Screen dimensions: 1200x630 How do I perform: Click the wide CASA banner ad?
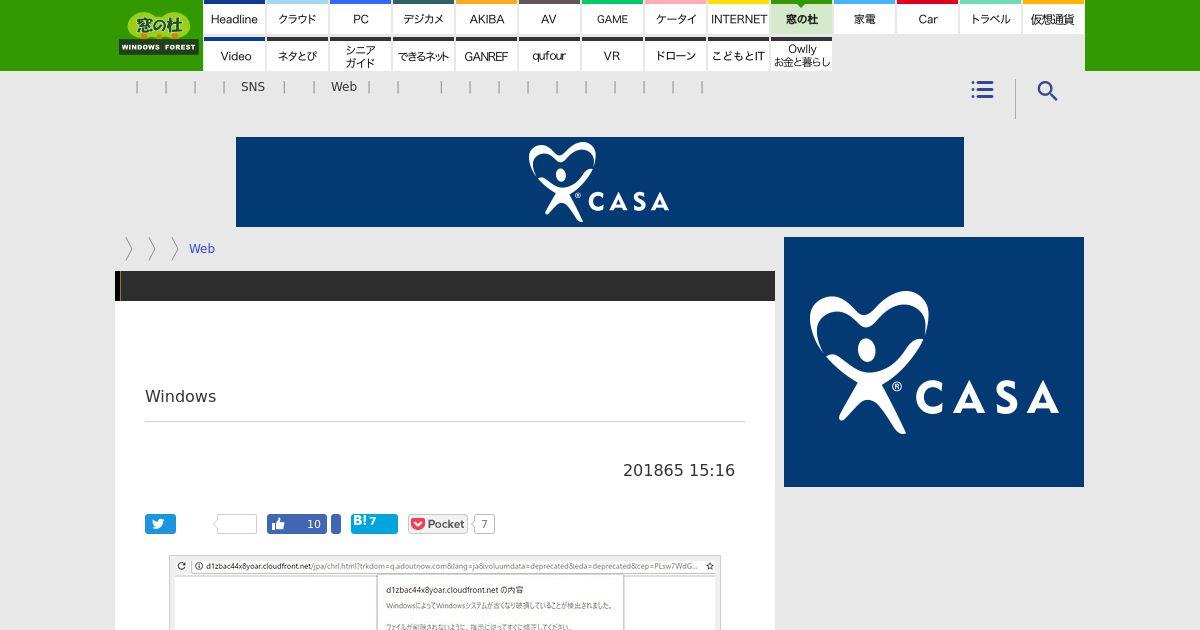pos(600,182)
